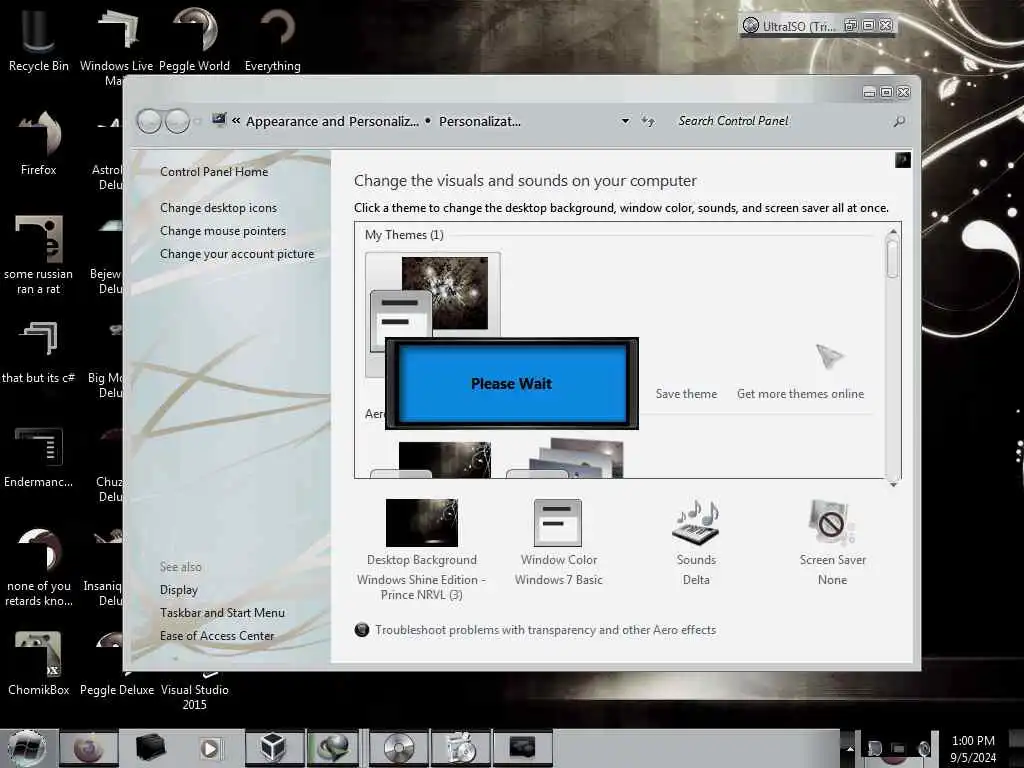Open the Screen Saver settings icon
1024x768 pixels.
832,522
